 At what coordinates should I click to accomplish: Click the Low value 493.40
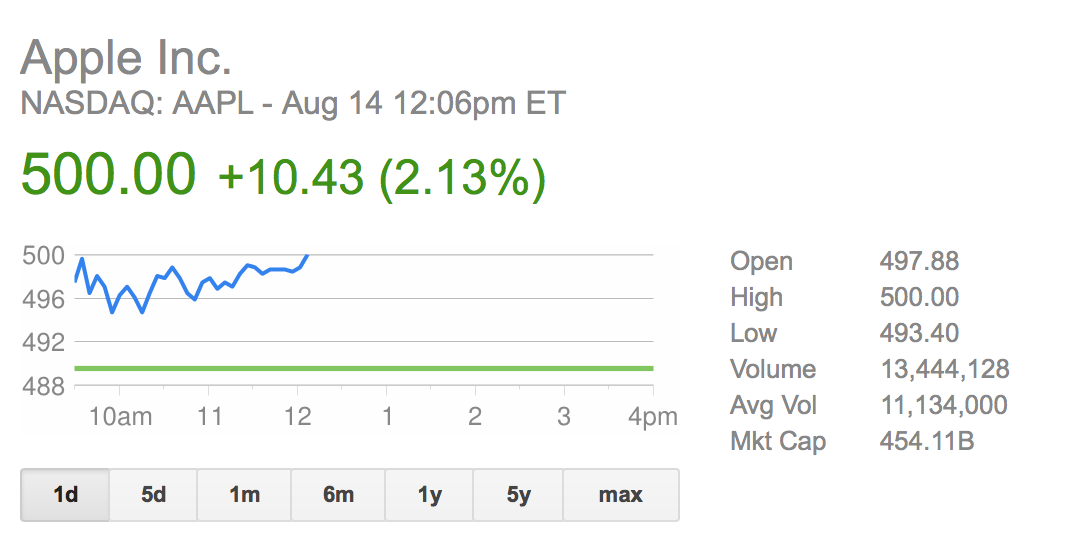(919, 334)
